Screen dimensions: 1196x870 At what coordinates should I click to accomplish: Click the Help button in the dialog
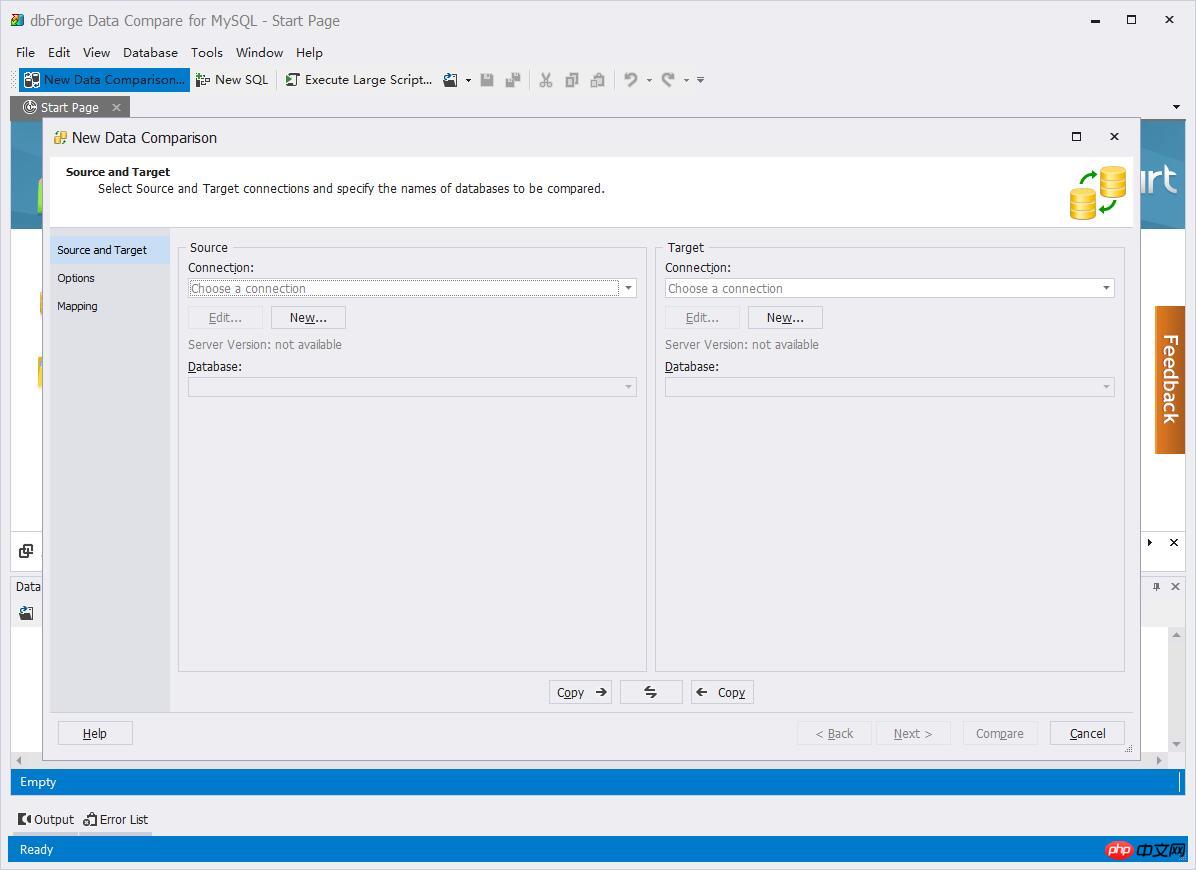point(95,733)
